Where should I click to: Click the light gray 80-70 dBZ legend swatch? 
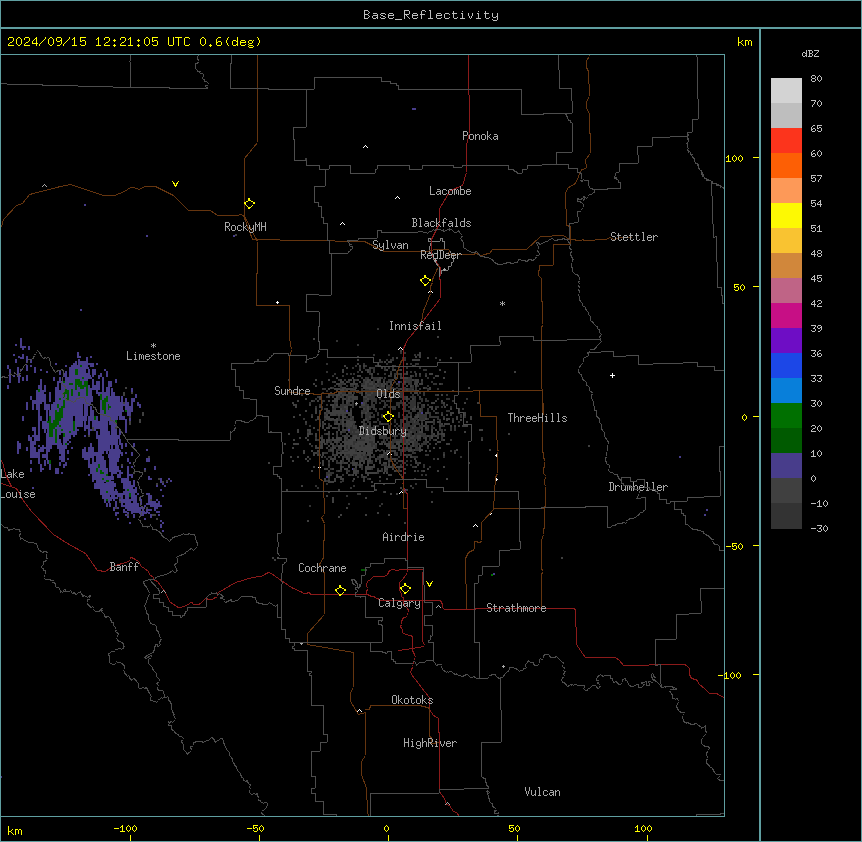coord(786,91)
